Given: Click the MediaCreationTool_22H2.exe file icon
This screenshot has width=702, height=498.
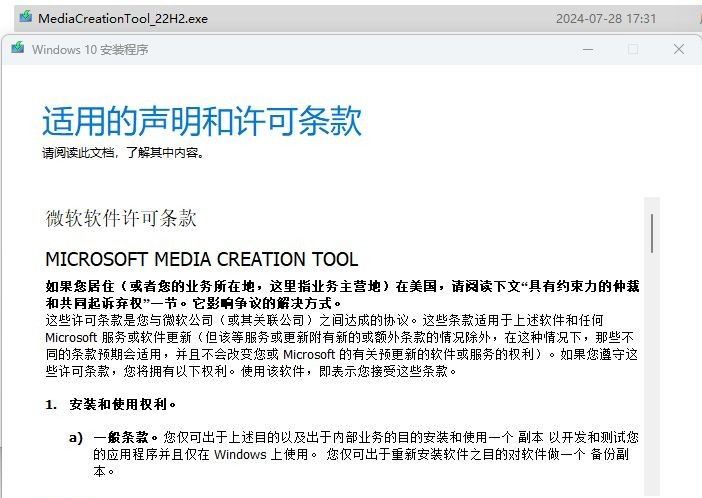Looking at the screenshot, I should [26, 17].
